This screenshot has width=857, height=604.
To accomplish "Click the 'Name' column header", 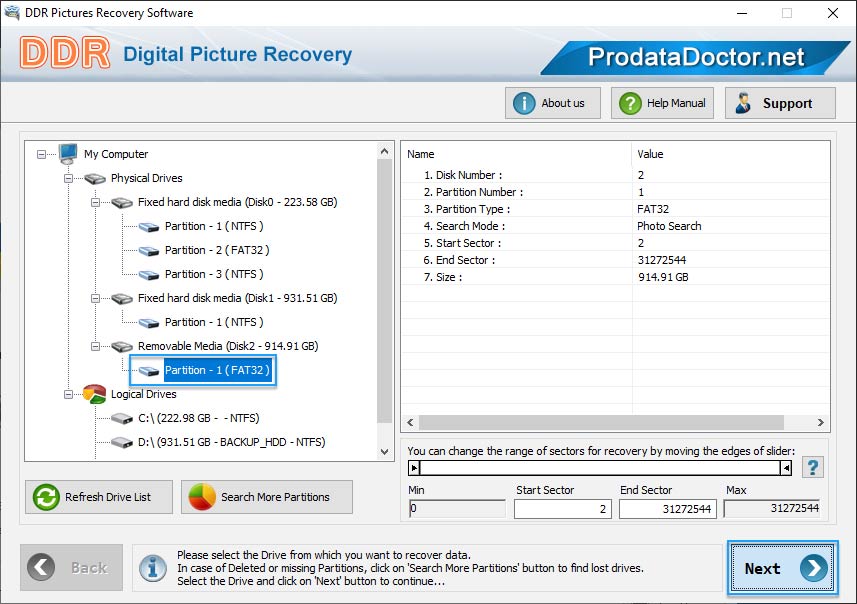I will (516, 154).
